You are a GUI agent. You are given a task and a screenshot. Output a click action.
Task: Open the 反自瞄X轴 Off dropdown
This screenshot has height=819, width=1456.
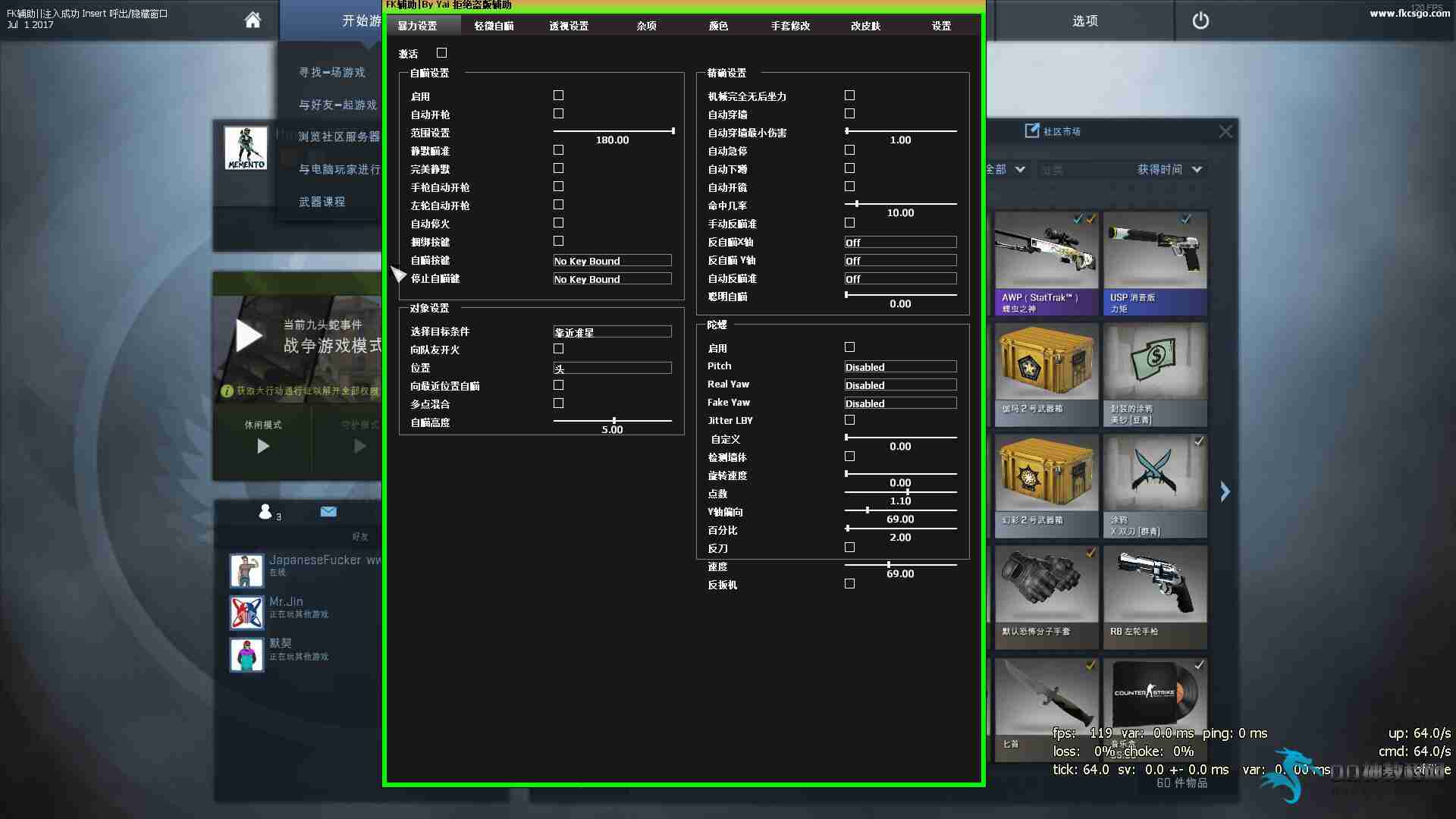pyautogui.click(x=900, y=242)
